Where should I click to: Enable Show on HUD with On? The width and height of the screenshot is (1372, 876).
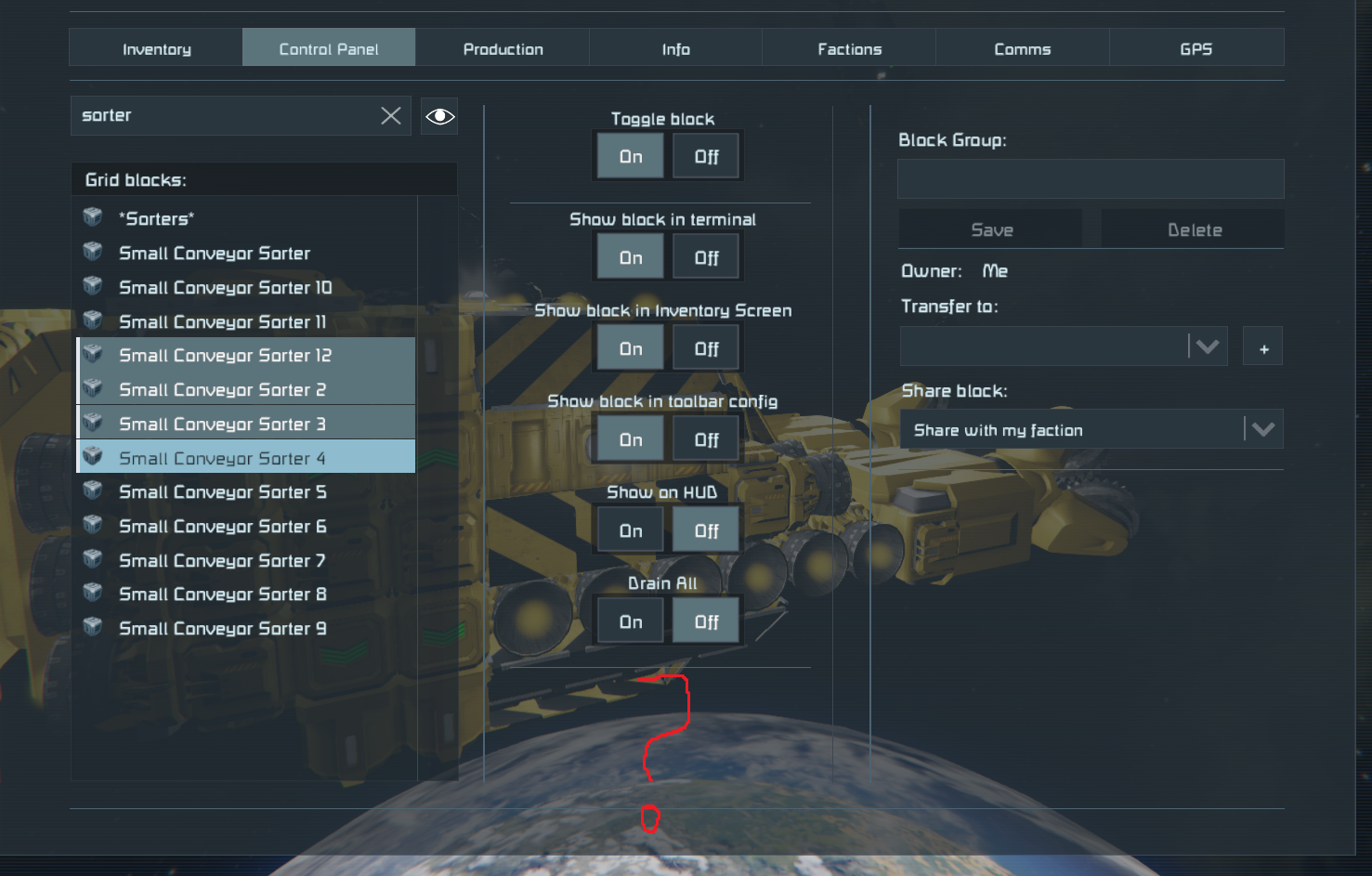pyautogui.click(x=631, y=530)
